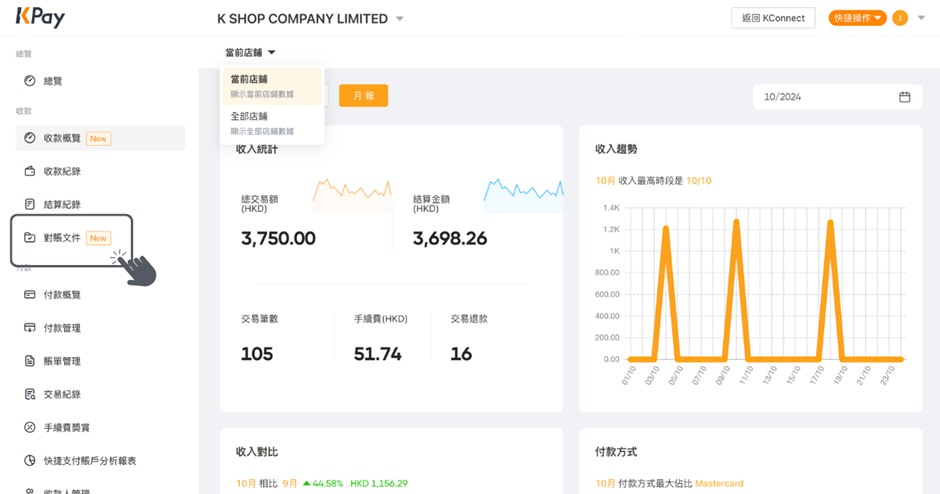Click the 總交易額 orange sparkline chart
This screenshot has width=940, height=494.
pos(352,195)
